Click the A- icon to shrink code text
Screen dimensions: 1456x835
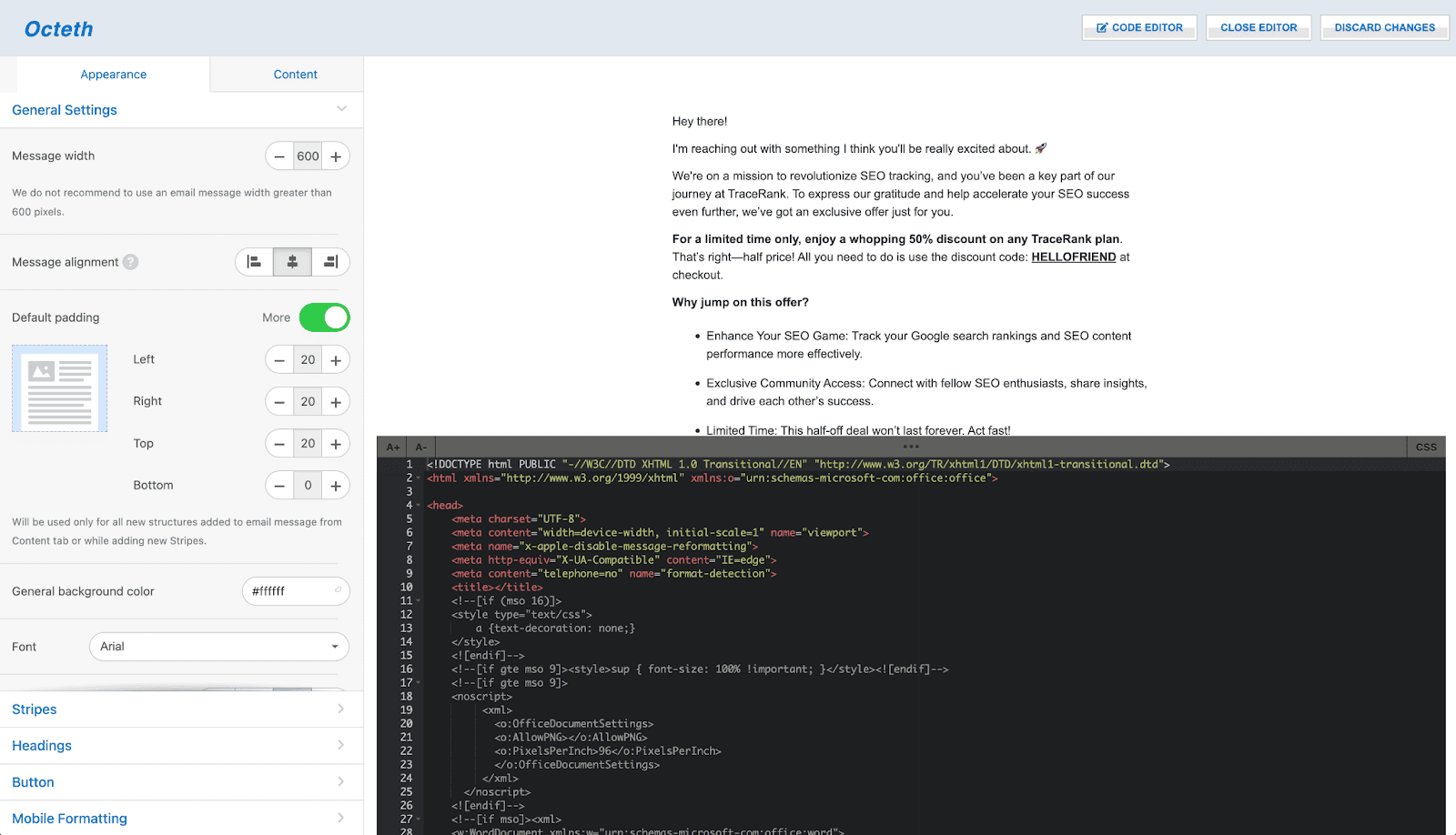point(420,447)
